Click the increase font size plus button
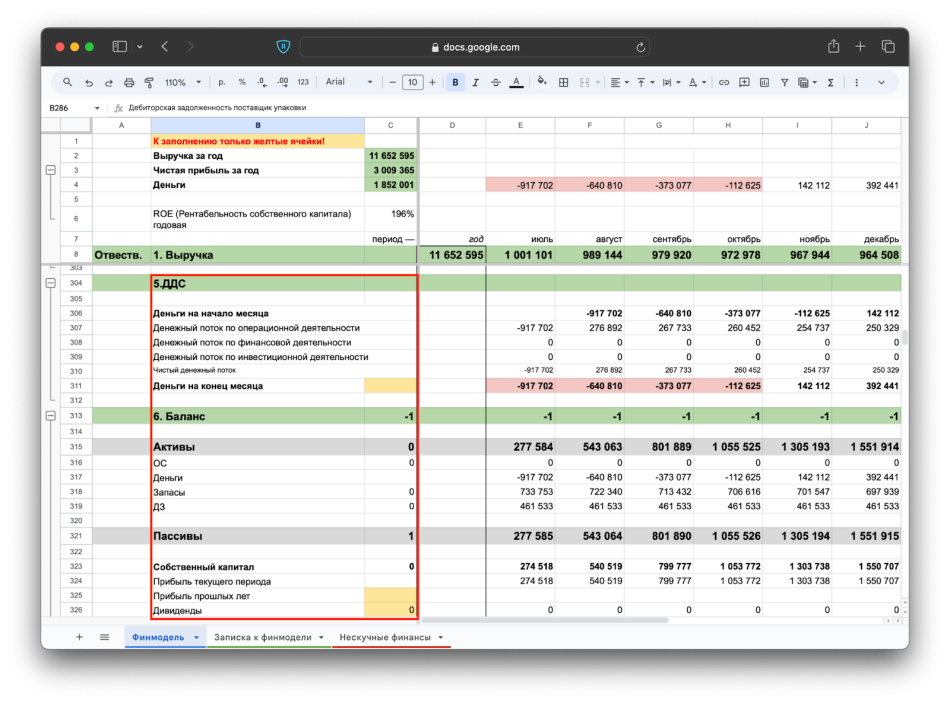This screenshot has width=950, height=703. click(432, 83)
